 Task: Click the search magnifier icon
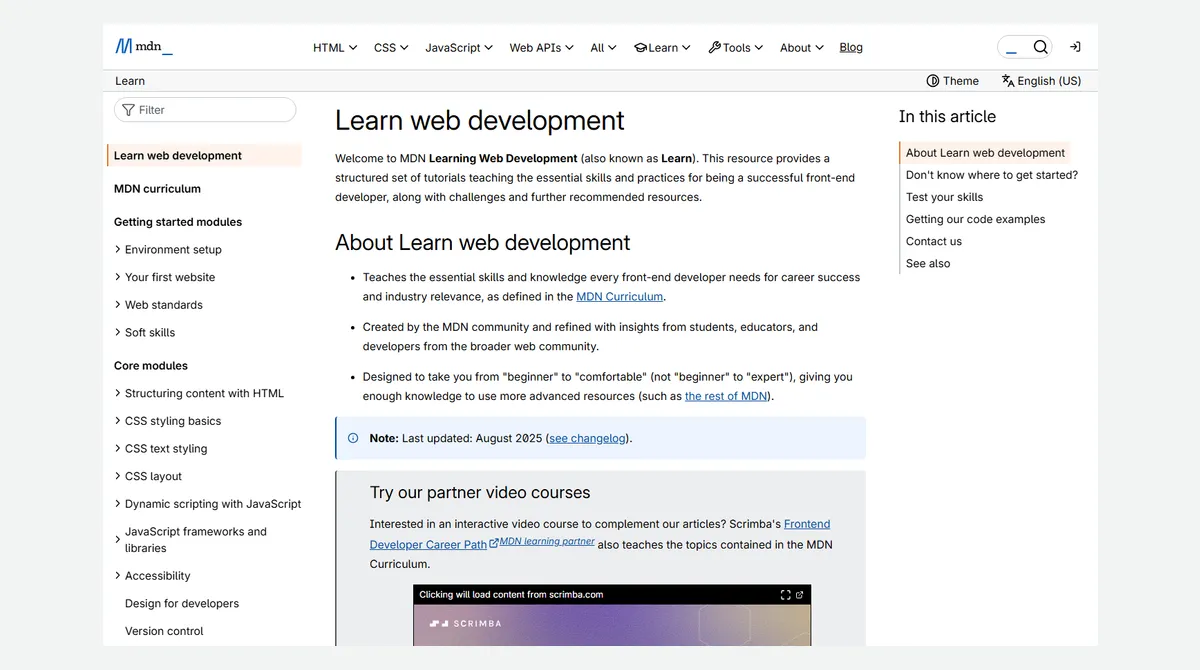click(1041, 47)
